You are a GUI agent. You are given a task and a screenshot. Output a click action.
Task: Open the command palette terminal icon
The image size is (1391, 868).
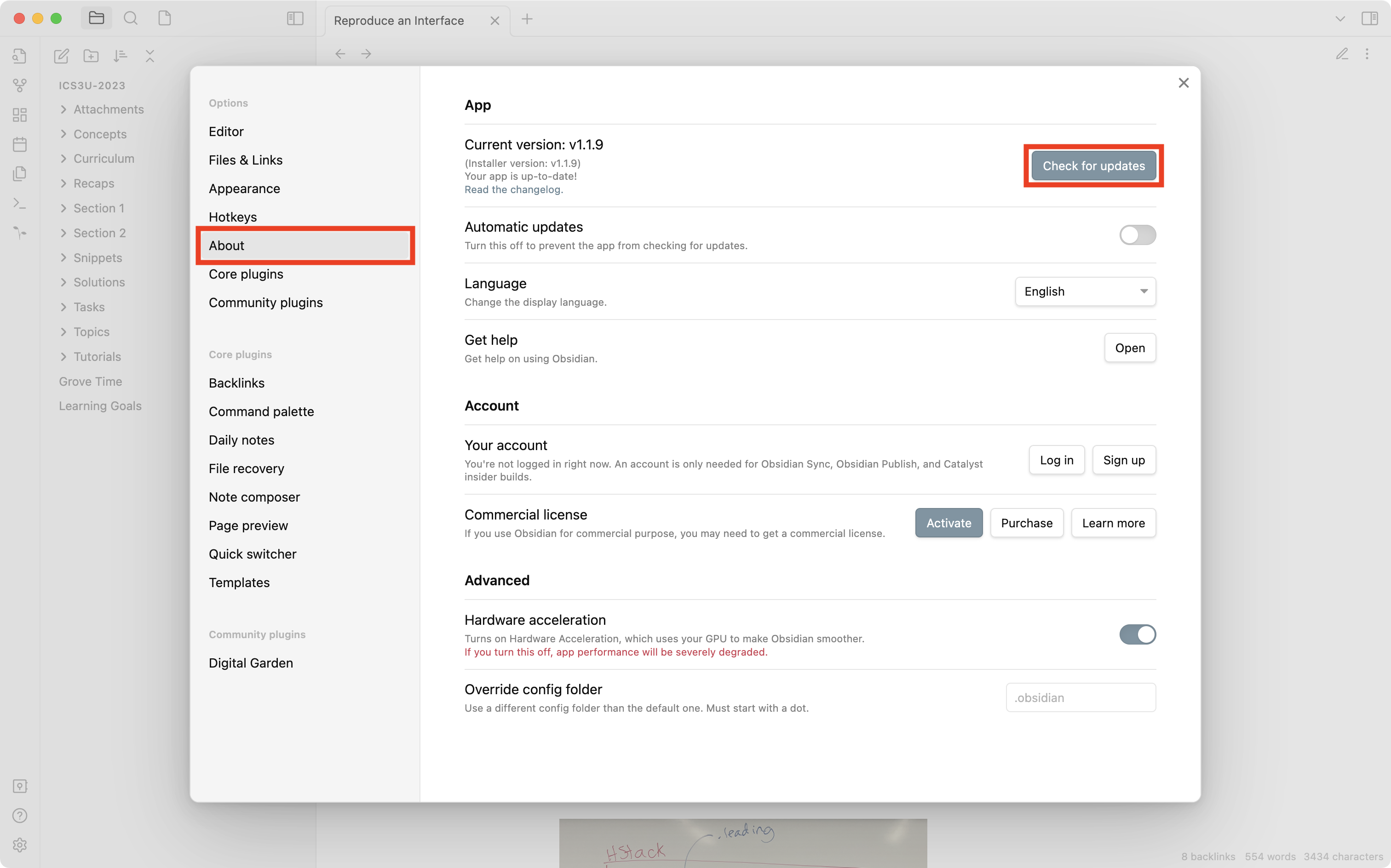pos(19,203)
